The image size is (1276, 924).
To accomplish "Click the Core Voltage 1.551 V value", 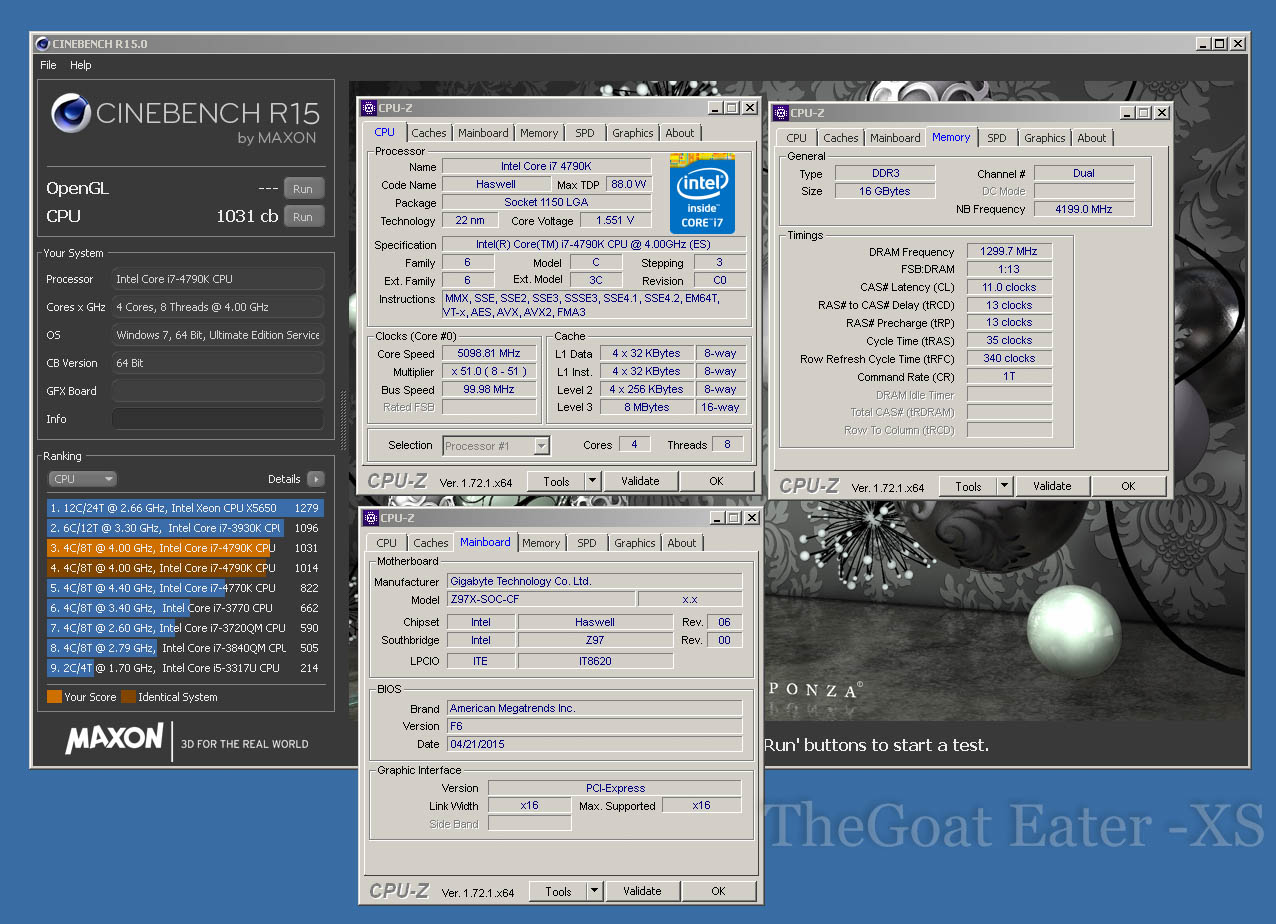I will coord(615,221).
